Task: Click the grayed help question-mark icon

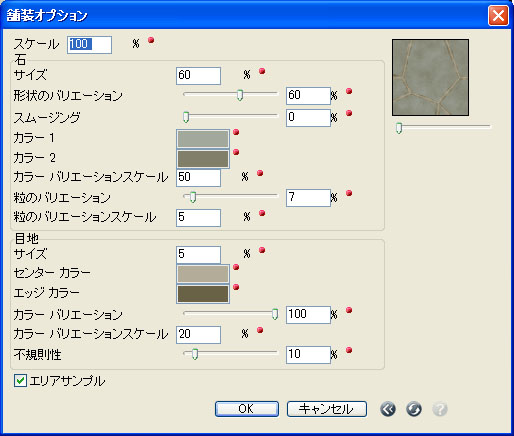Action: tap(440, 409)
